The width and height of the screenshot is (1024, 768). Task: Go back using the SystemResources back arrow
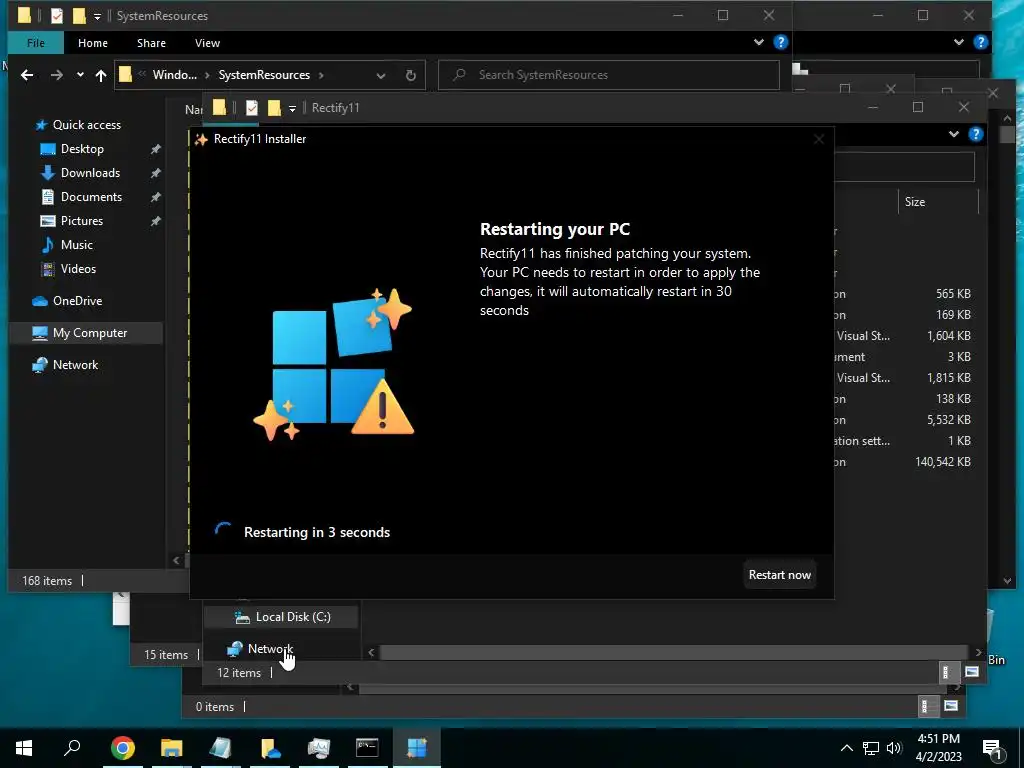pos(27,75)
